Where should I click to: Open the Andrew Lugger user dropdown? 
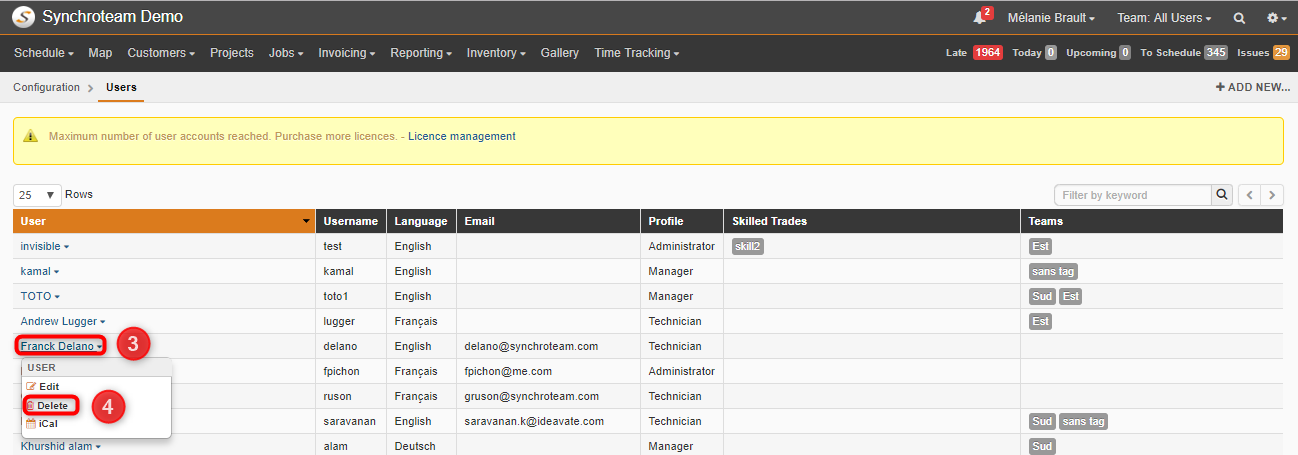click(63, 321)
